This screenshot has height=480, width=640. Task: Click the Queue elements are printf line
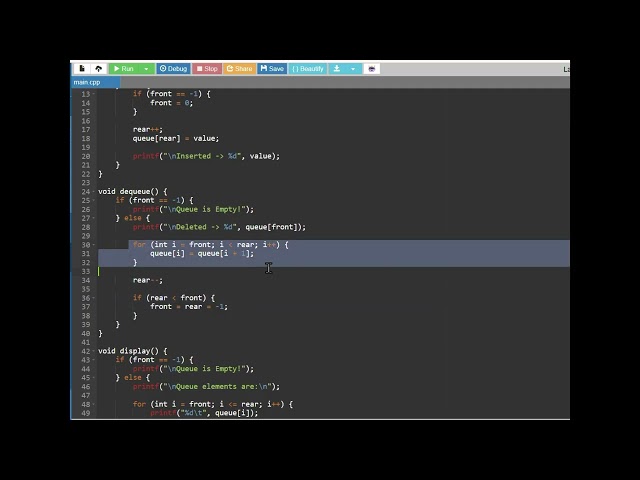tap(206, 387)
